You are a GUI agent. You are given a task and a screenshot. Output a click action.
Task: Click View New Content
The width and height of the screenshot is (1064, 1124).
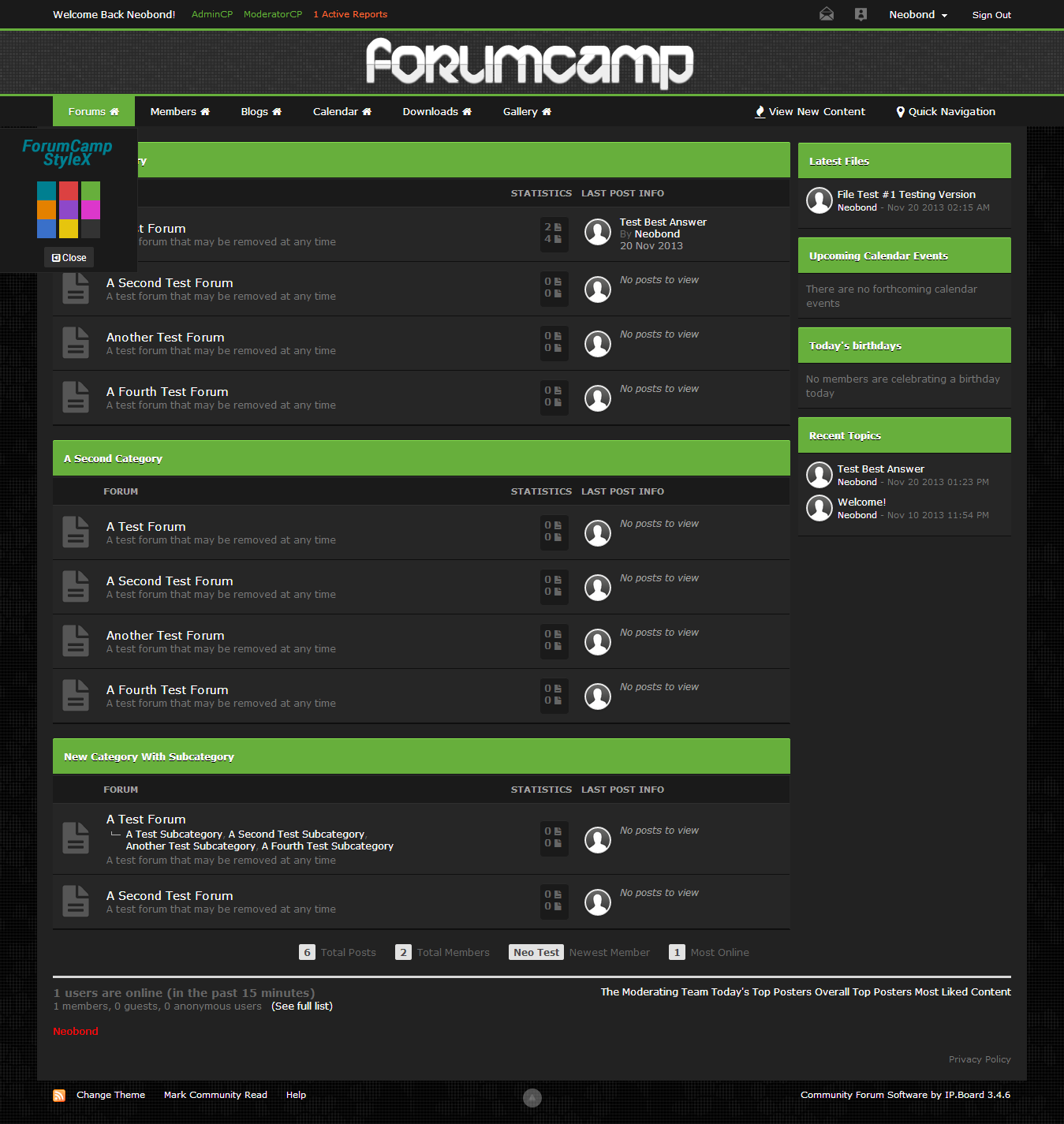point(810,111)
